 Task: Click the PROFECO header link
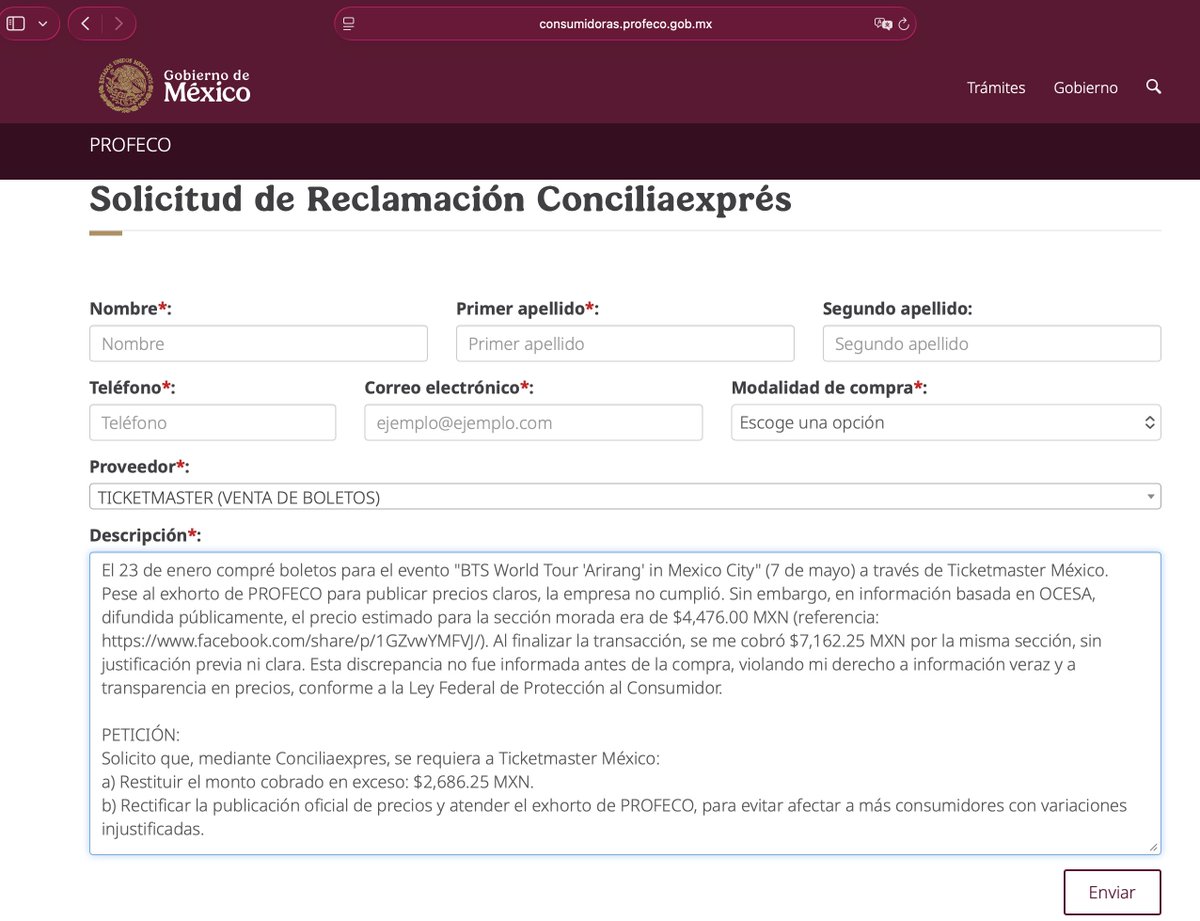(130, 144)
